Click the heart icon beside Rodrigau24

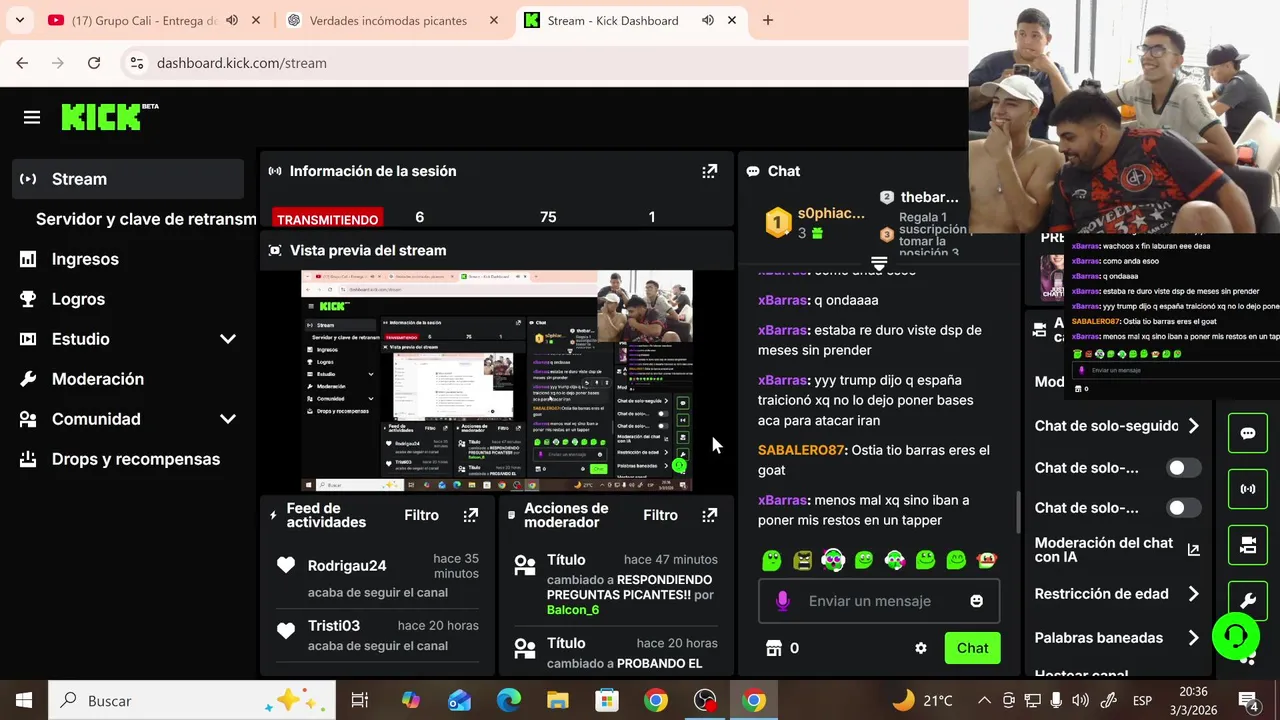[x=286, y=565]
